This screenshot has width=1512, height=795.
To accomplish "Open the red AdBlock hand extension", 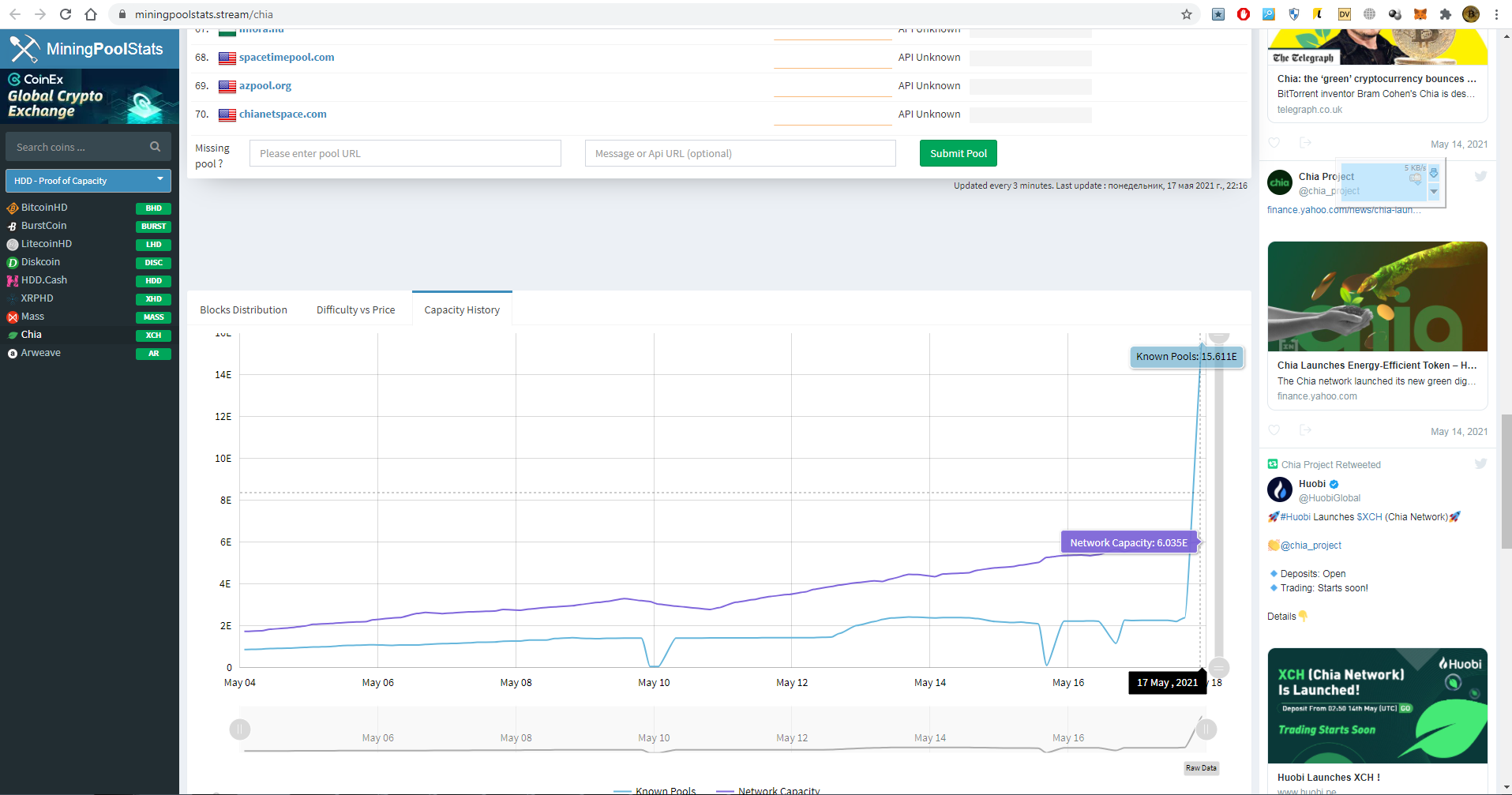I will click(1244, 14).
